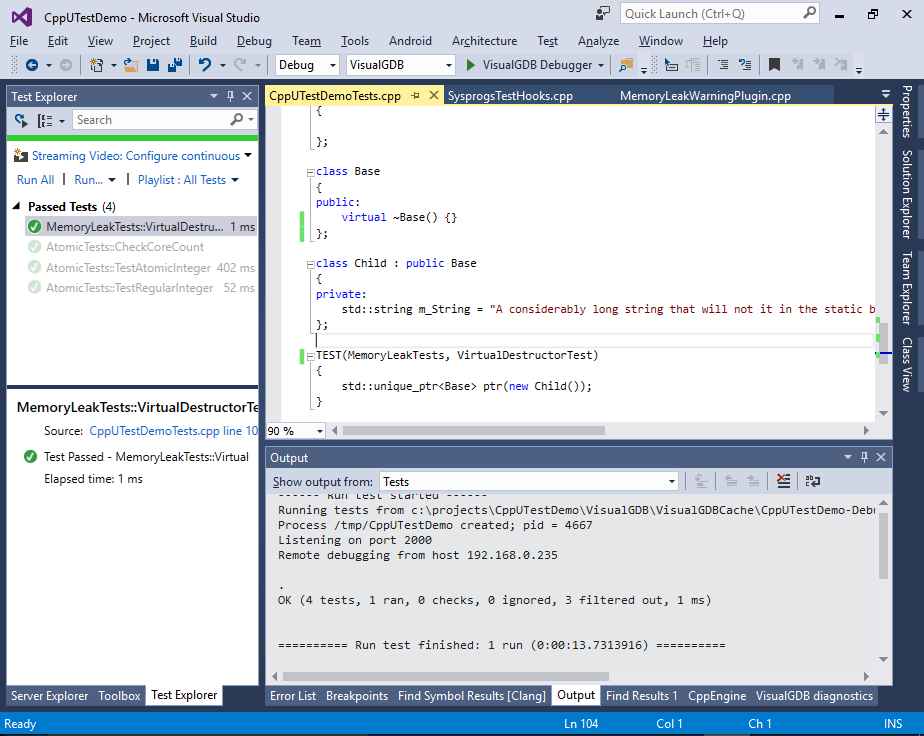Viewport: 924px width, 736px height.
Task: Click the Save All toolbar icon
Action: click(175, 65)
